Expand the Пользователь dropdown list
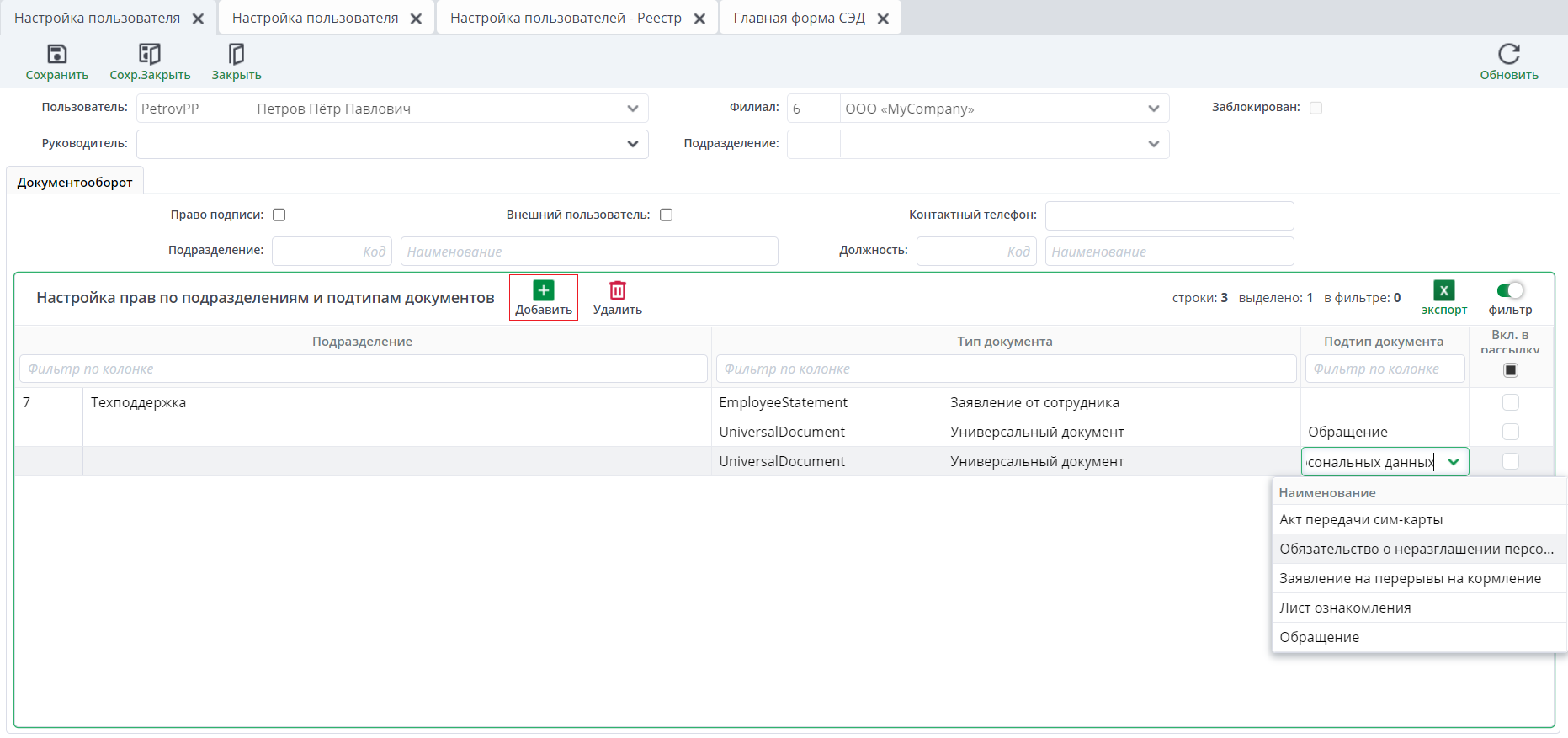Image resolution: width=1568 pixels, height=738 pixels. tap(632, 109)
